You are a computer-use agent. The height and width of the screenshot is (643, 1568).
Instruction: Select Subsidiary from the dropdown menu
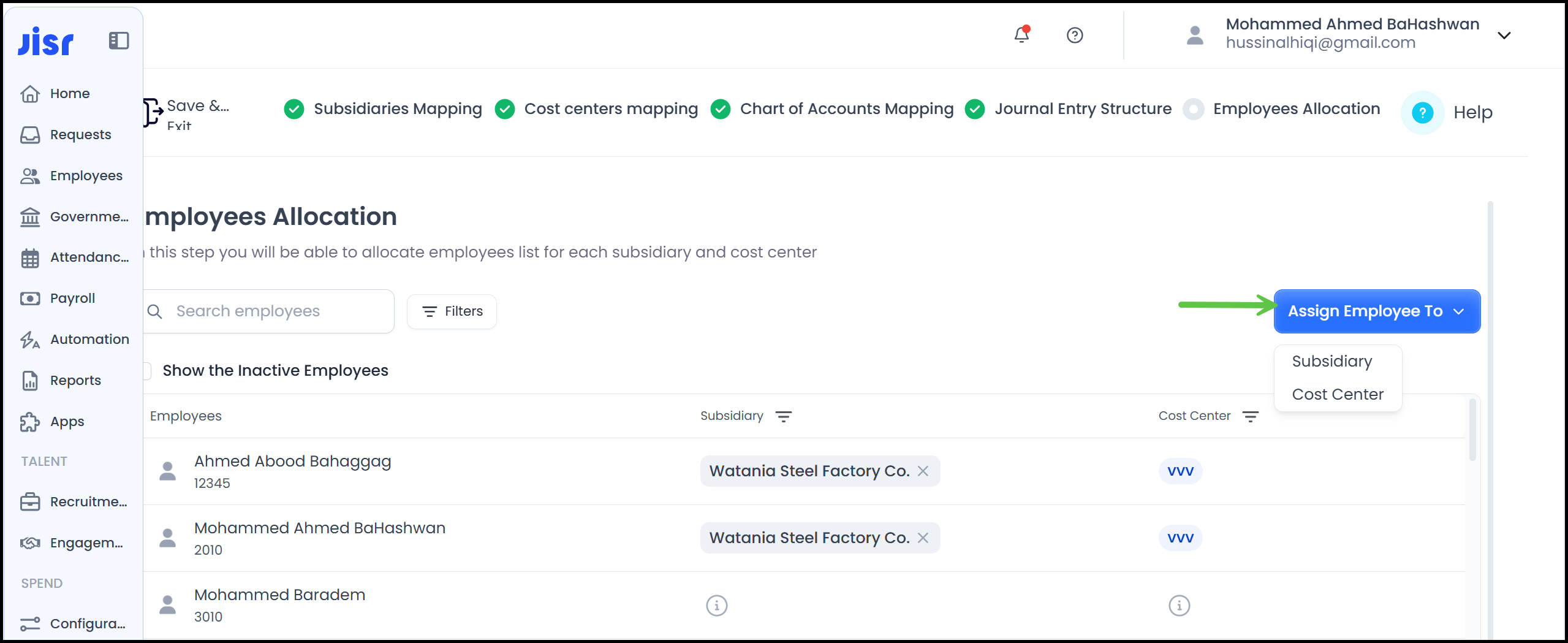pos(1331,362)
